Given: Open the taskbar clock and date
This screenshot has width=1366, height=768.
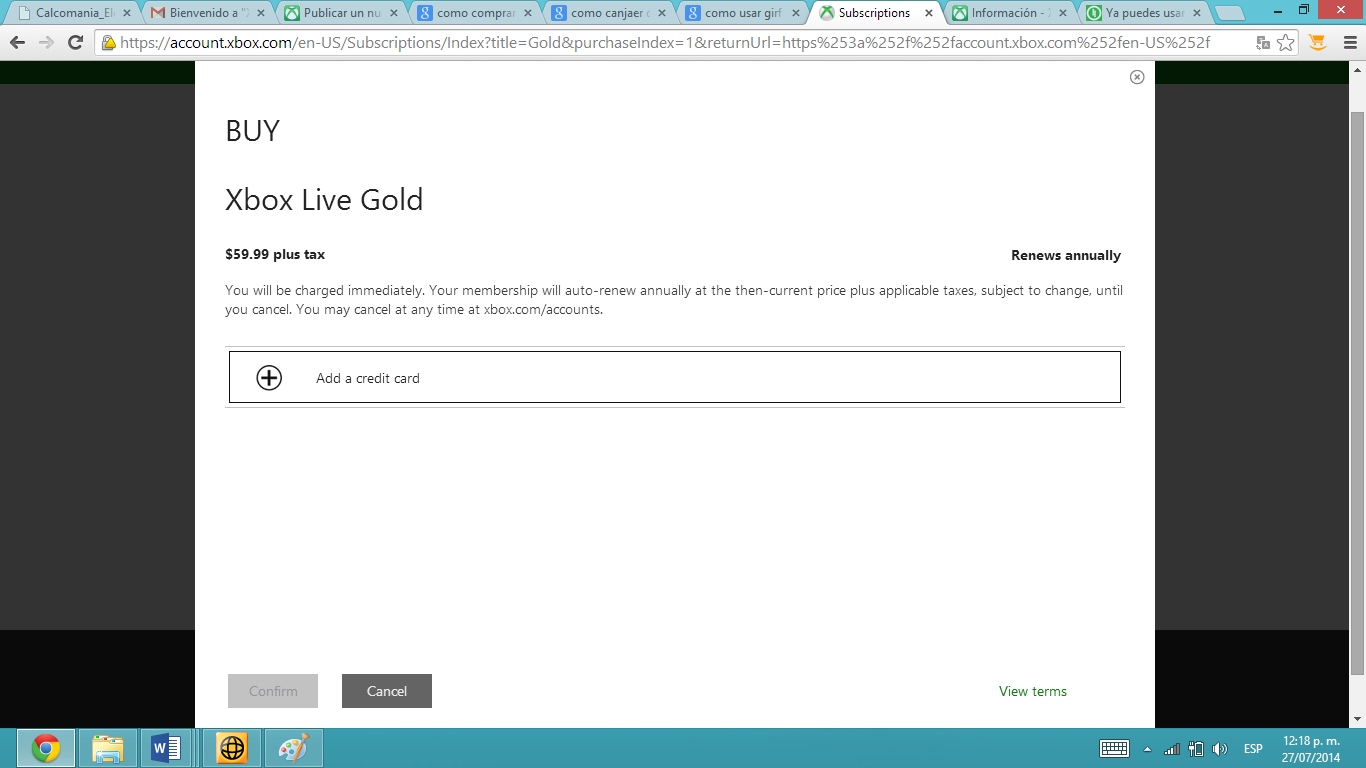Looking at the screenshot, I should coord(1310,748).
